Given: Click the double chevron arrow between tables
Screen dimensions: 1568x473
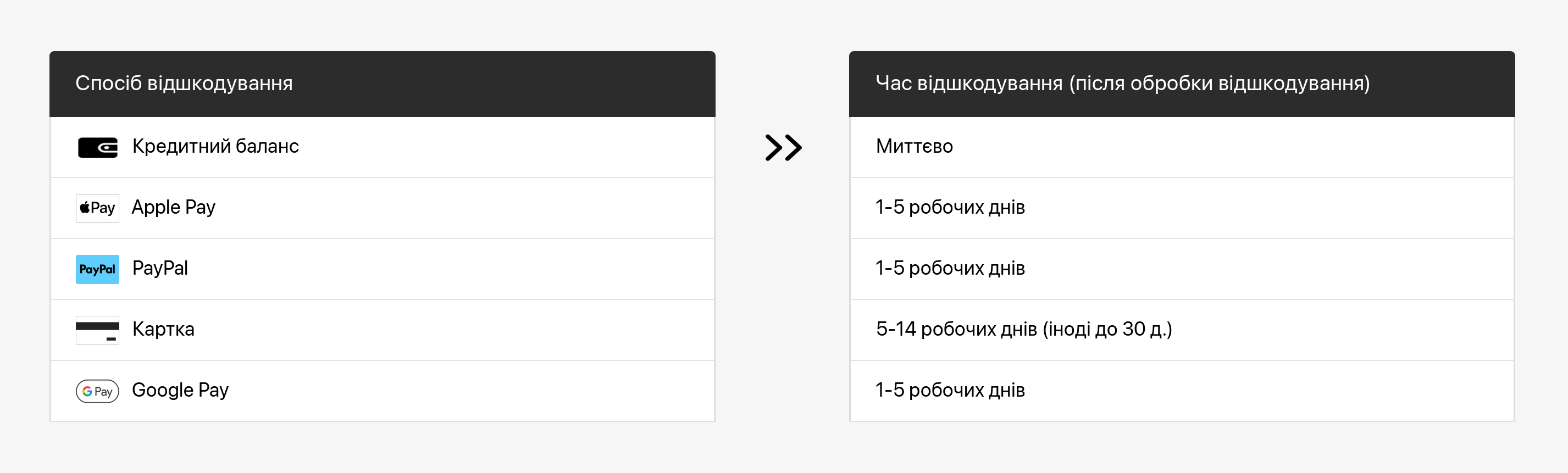Looking at the screenshot, I should click(x=783, y=147).
